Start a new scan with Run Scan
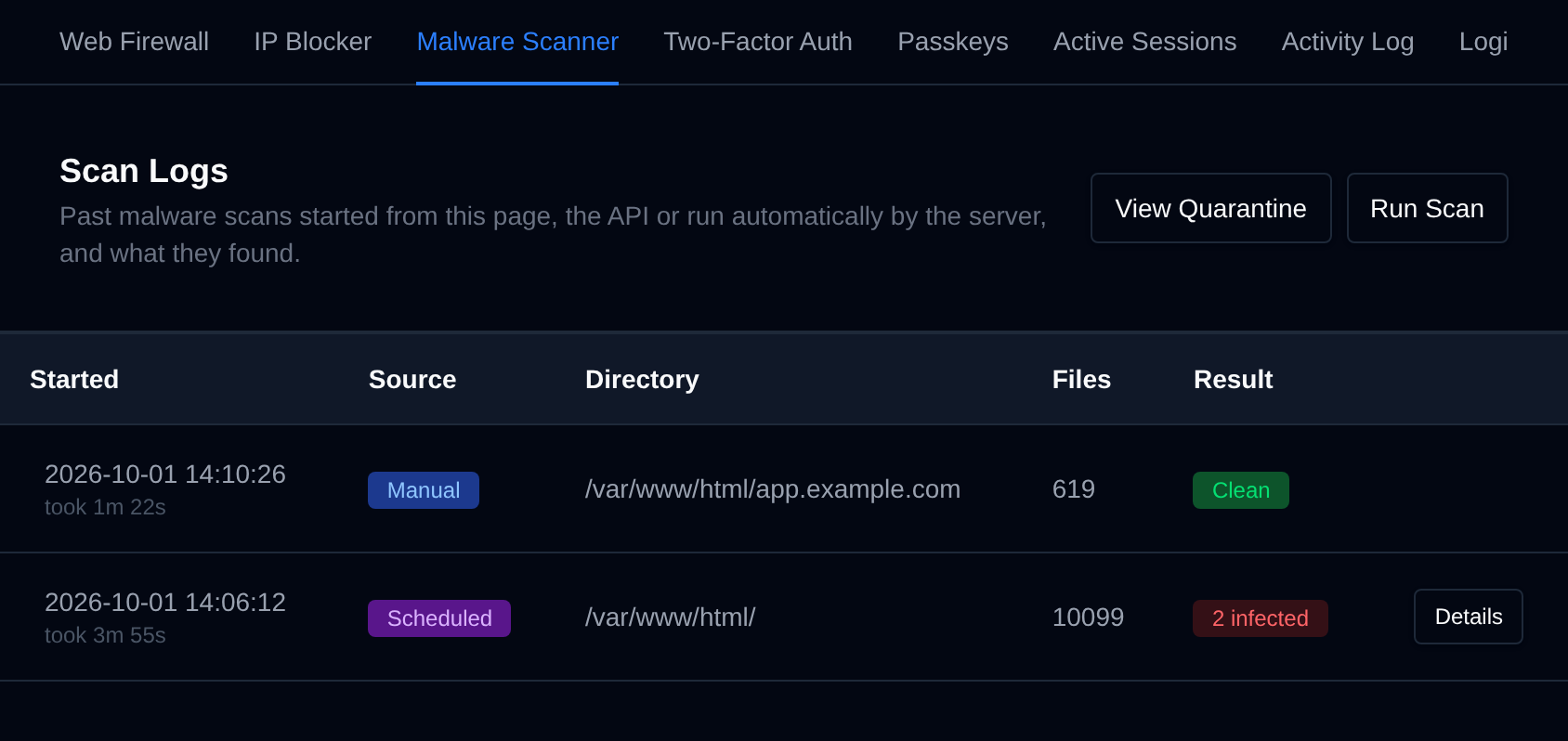The image size is (1568, 741). 1427,208
